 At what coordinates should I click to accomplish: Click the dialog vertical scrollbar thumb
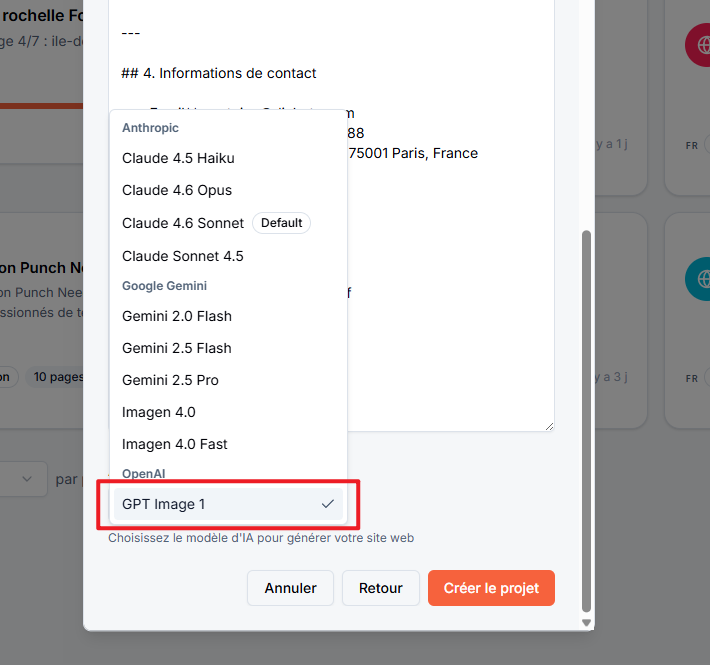tap(586, 421)
